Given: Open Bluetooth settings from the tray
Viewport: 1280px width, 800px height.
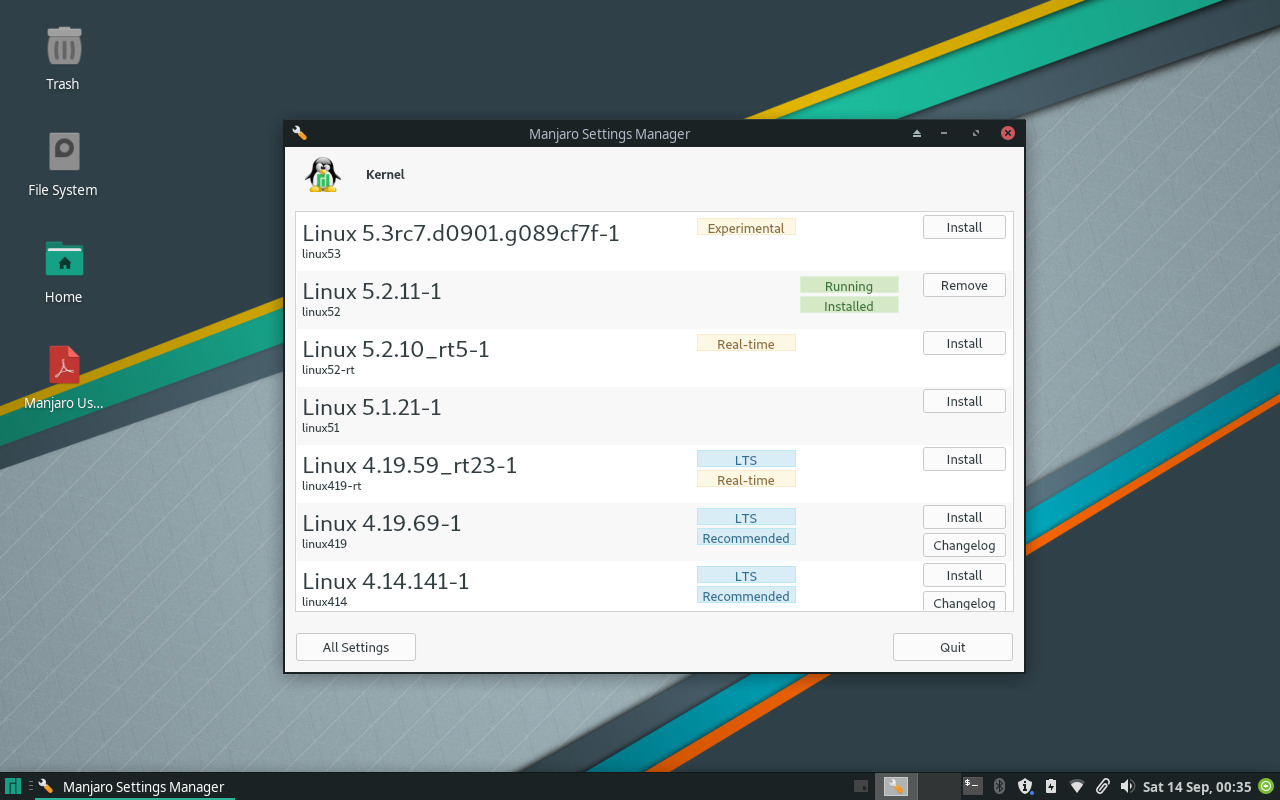Looking at the screenshot, I should pyautogui.click(x=999, y=786).
